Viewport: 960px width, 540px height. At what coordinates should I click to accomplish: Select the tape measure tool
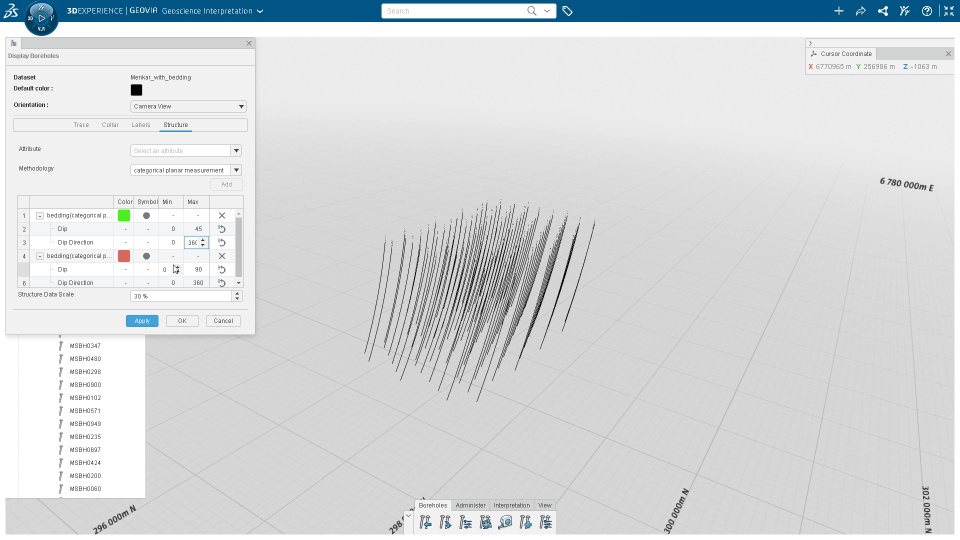pos(505,522)
